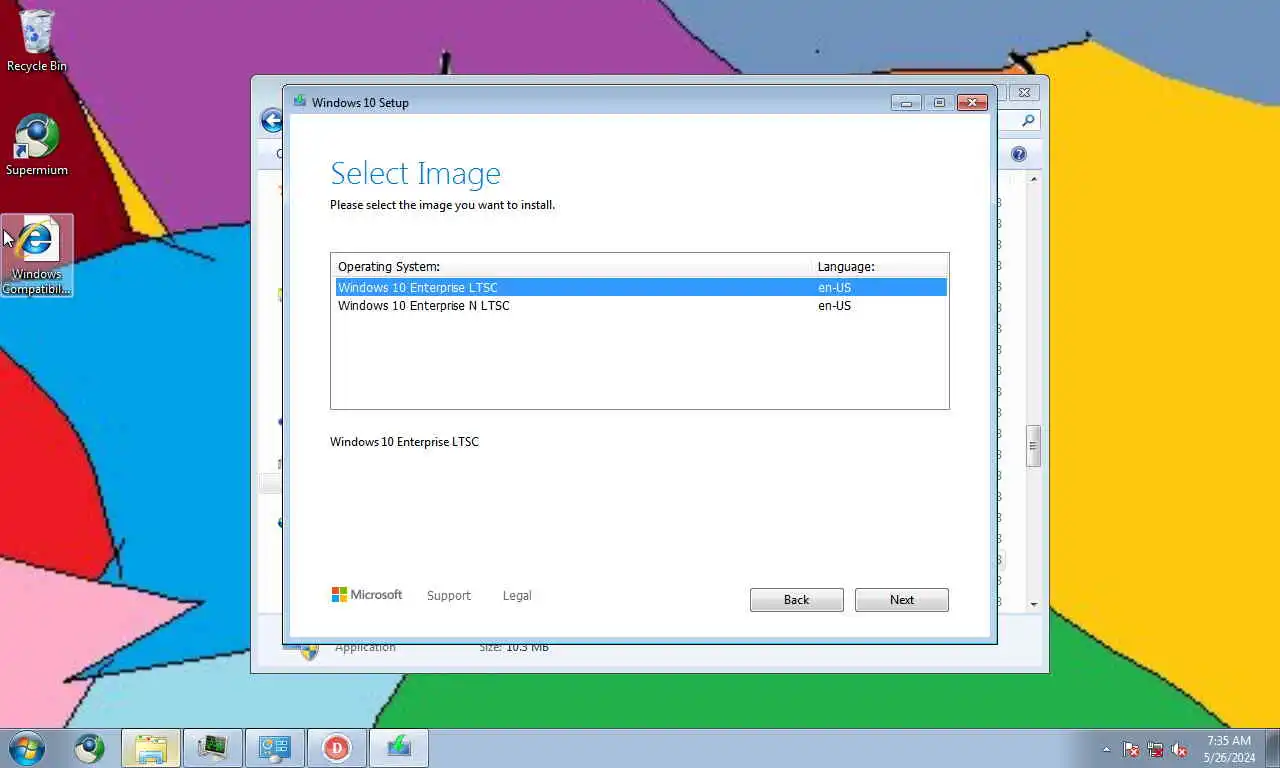Viewport: 1280px width, 768px height.
Task: Show hidden tray icons arrow
Action: [x=1106, y=749]
